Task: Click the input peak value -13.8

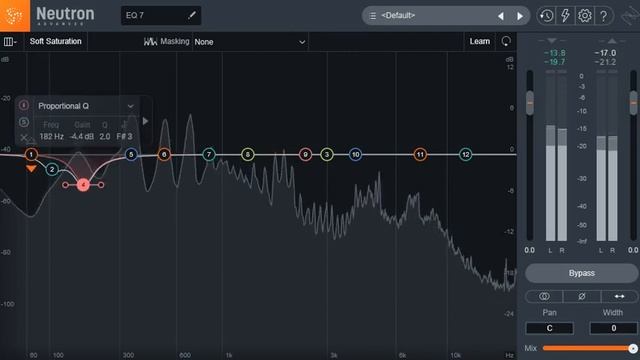Action: coord(555,53)
